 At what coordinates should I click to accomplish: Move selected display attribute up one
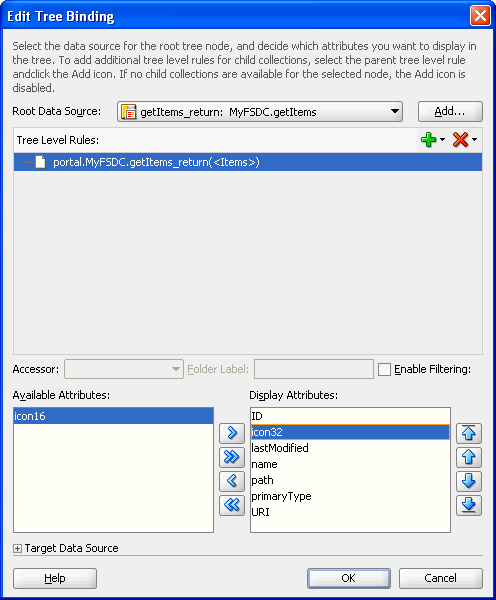coord(469,457)
